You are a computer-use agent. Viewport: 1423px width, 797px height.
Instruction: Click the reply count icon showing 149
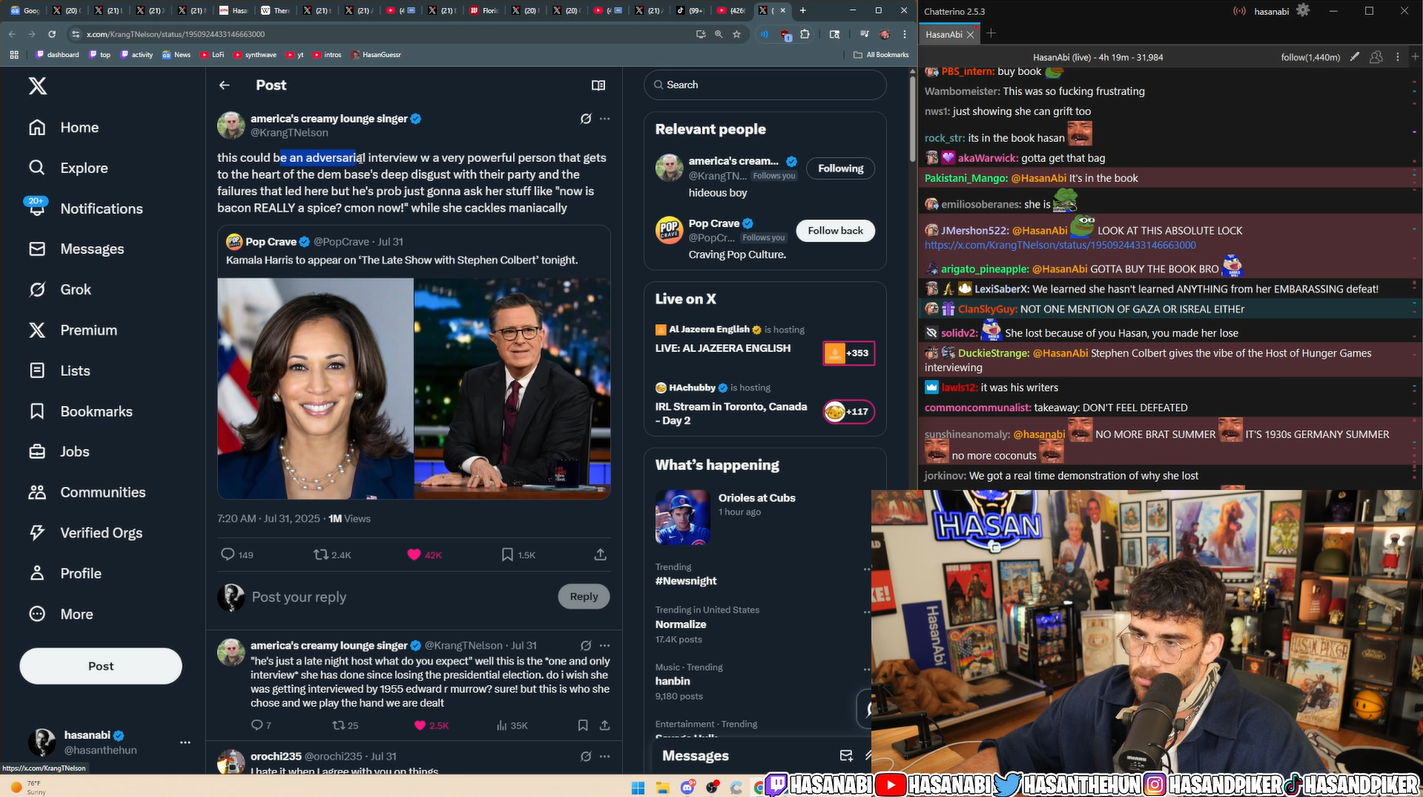227,554
